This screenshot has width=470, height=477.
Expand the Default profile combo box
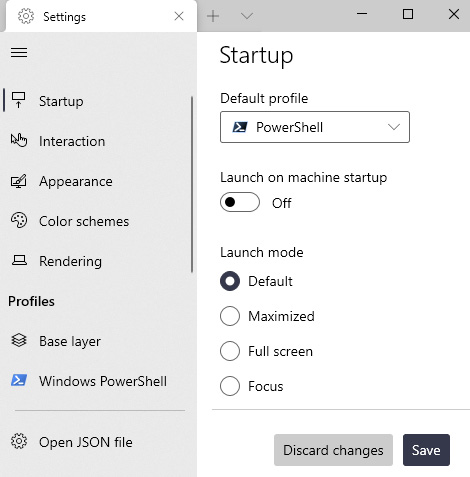coord(315,127)
